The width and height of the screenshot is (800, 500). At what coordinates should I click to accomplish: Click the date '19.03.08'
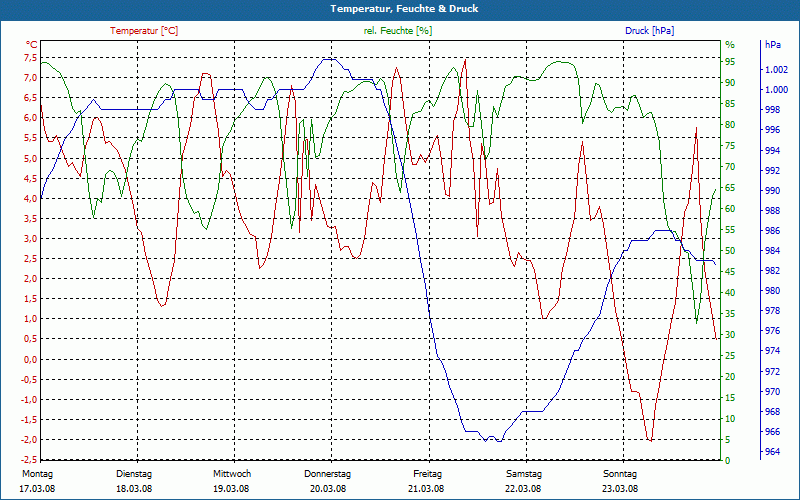click(231, 489)
